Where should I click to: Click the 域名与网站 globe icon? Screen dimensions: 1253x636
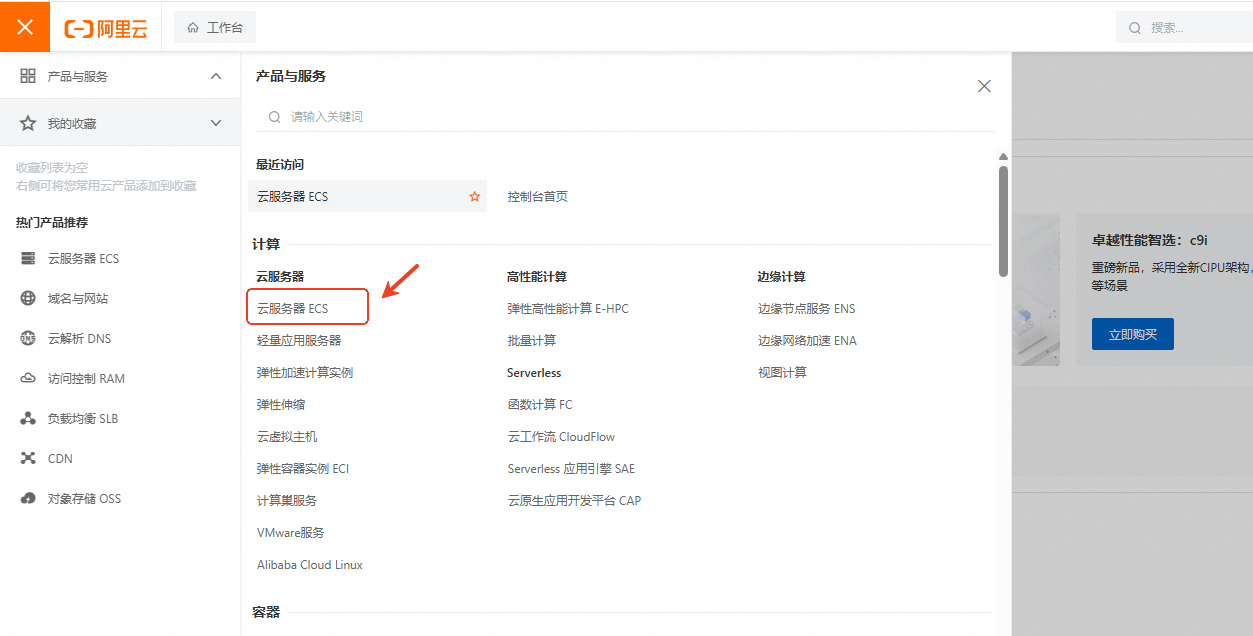pos(28,298)
